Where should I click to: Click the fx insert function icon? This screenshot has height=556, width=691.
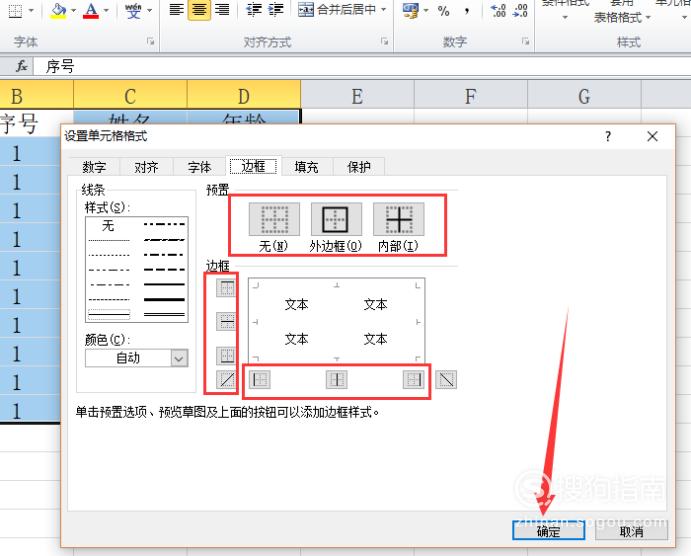(21, 66)
